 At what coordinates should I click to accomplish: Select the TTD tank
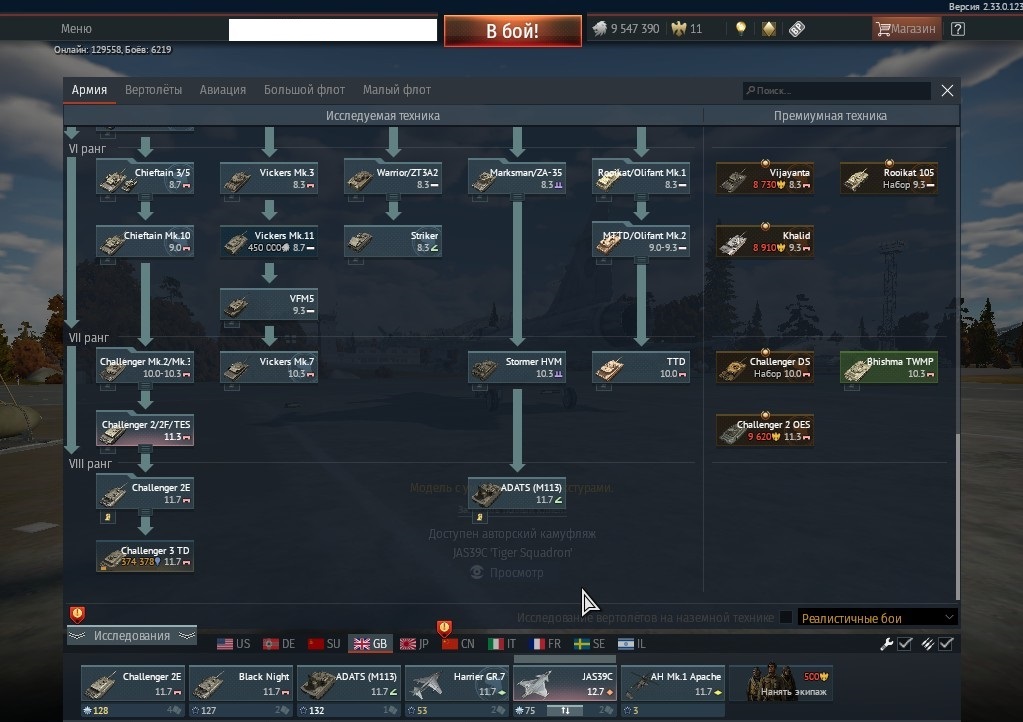pos(641,367)
